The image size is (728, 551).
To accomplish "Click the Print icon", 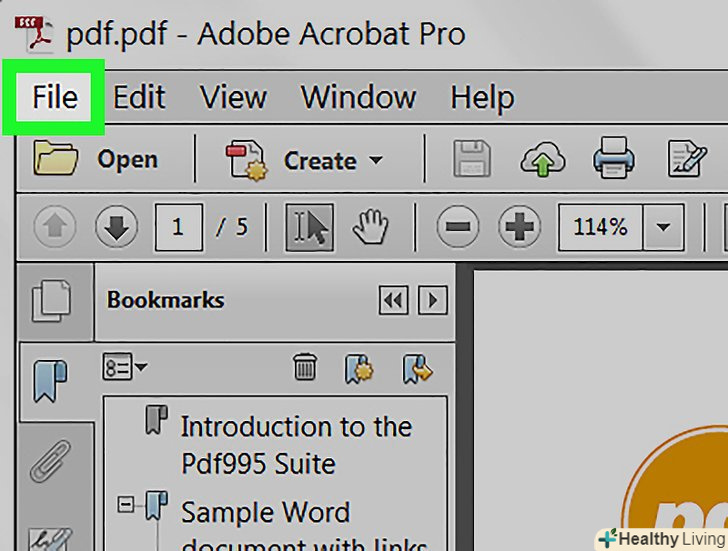I will click(613, 158).
